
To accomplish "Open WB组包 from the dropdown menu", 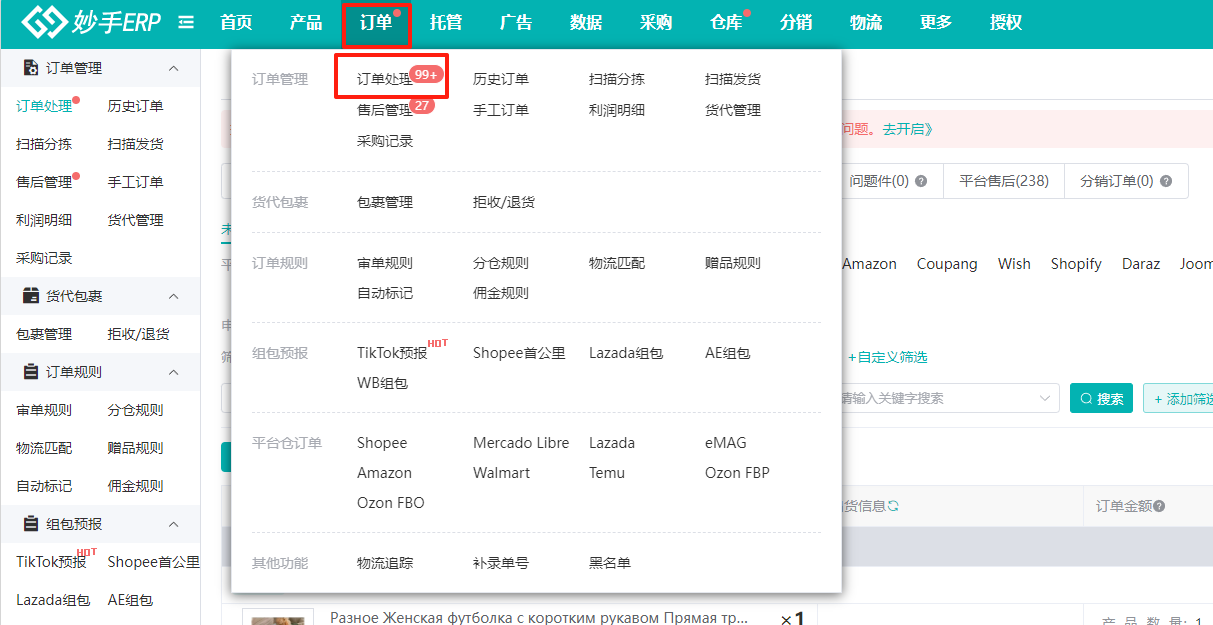I will [x=382, y=383].
